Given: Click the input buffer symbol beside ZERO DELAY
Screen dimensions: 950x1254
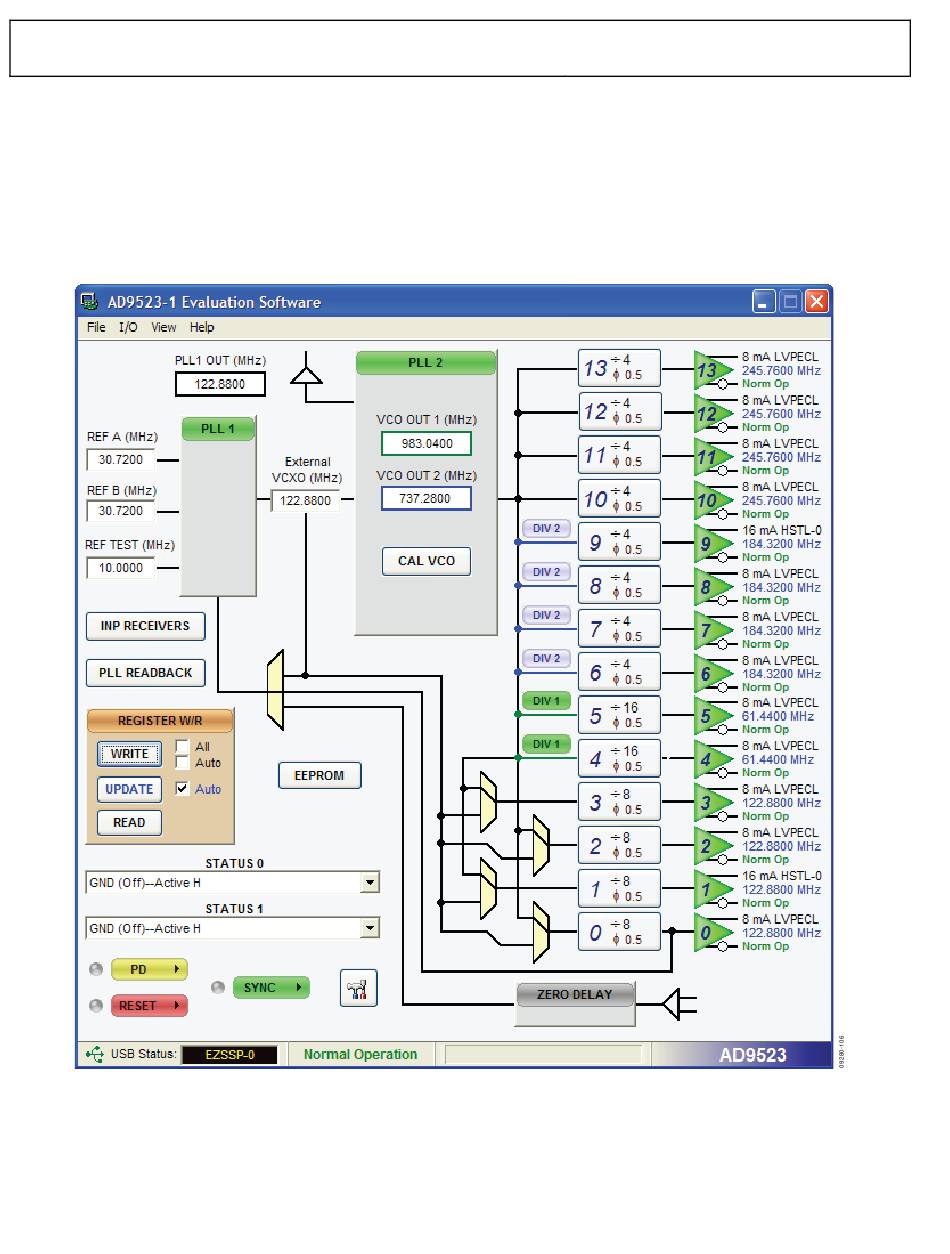Looking at the screenshot, I should (x=680, y=1003).
